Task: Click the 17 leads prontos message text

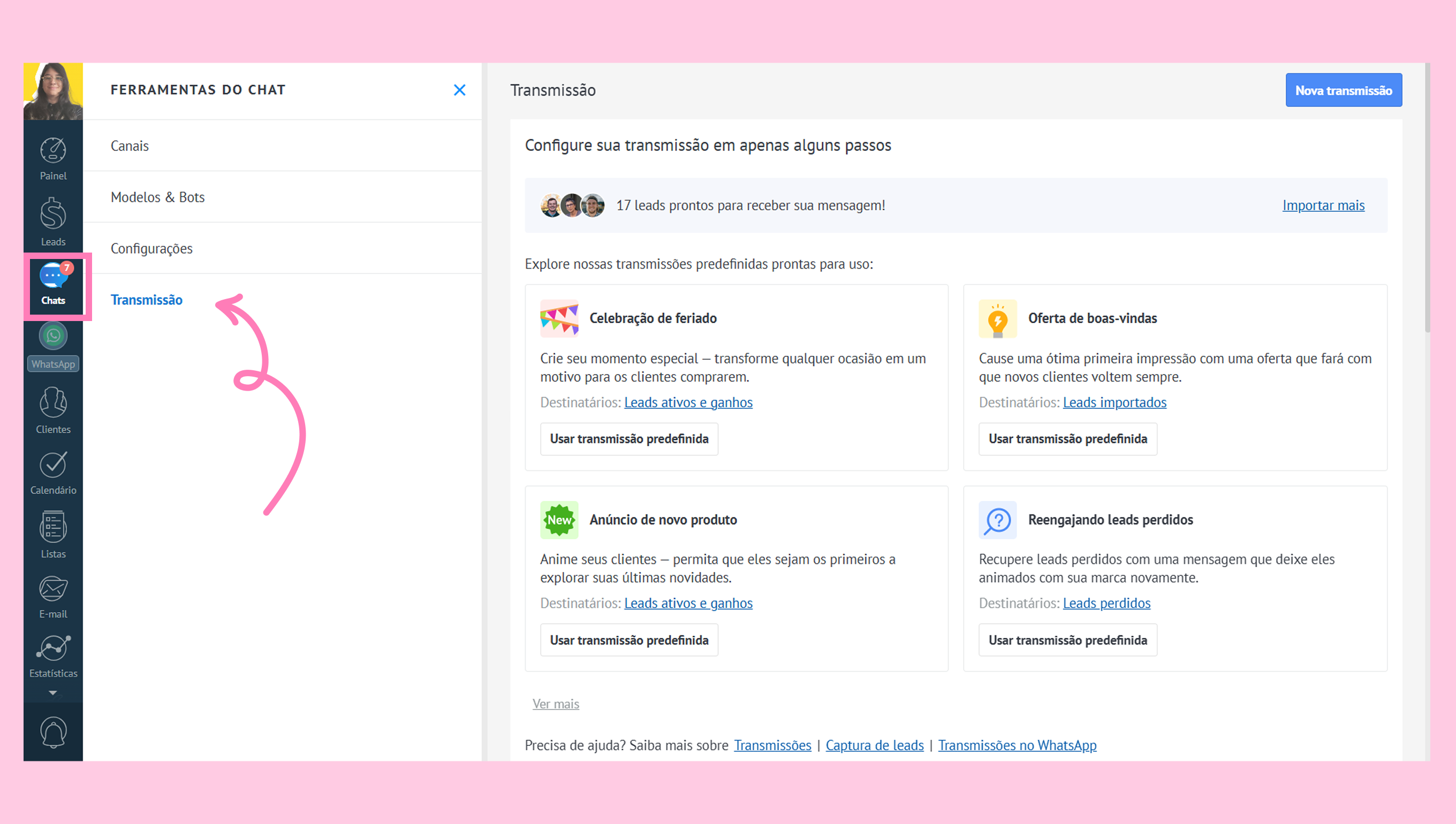Action: tap(750, 205)
